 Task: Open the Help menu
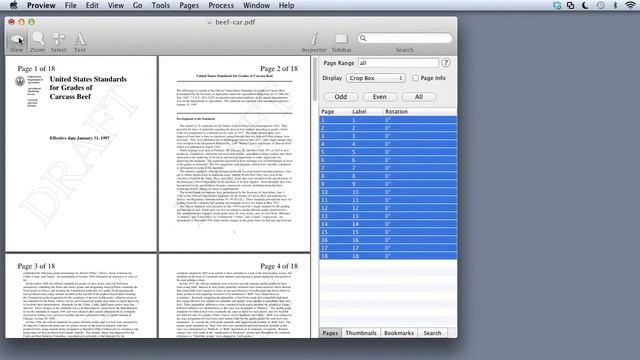(x=286, y=5)
